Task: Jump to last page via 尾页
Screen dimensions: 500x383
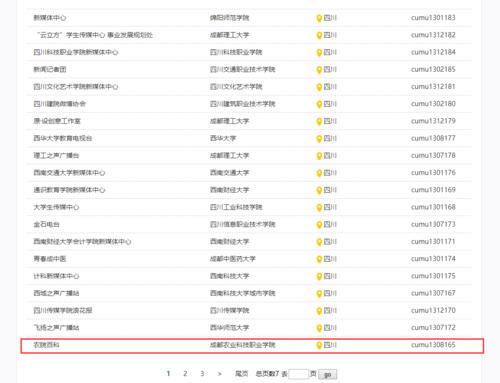Action: pyautogui.click(x=242, y=374)
